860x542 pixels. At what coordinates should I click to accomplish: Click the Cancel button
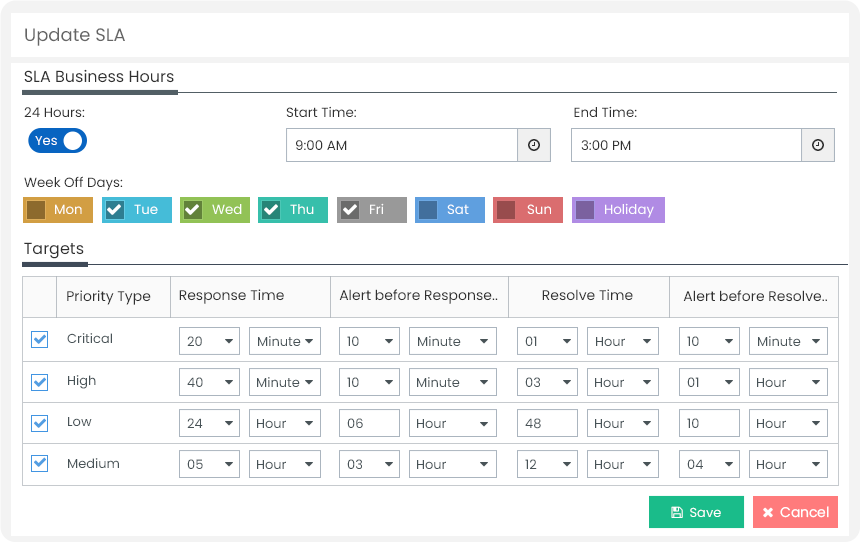[x=795, y=512]
